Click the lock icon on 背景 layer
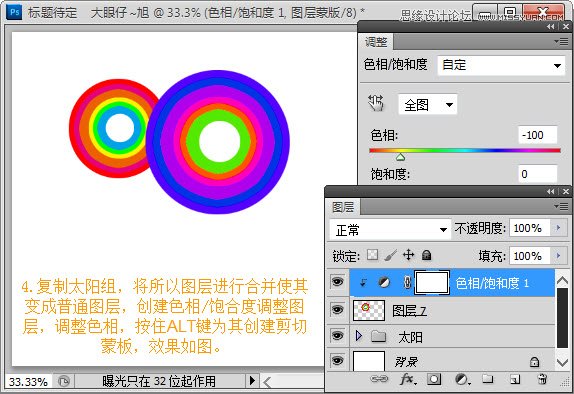 tap(534, 362)
